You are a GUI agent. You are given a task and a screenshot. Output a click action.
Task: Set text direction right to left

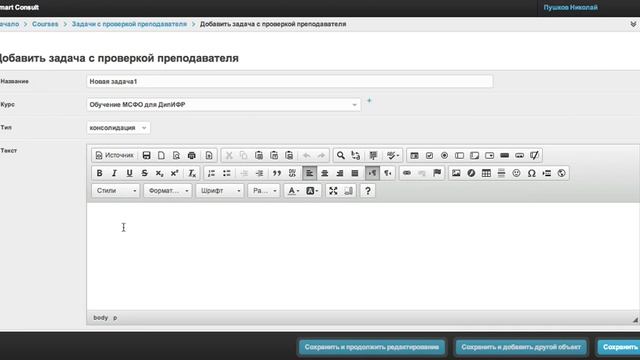coord(387,173)
